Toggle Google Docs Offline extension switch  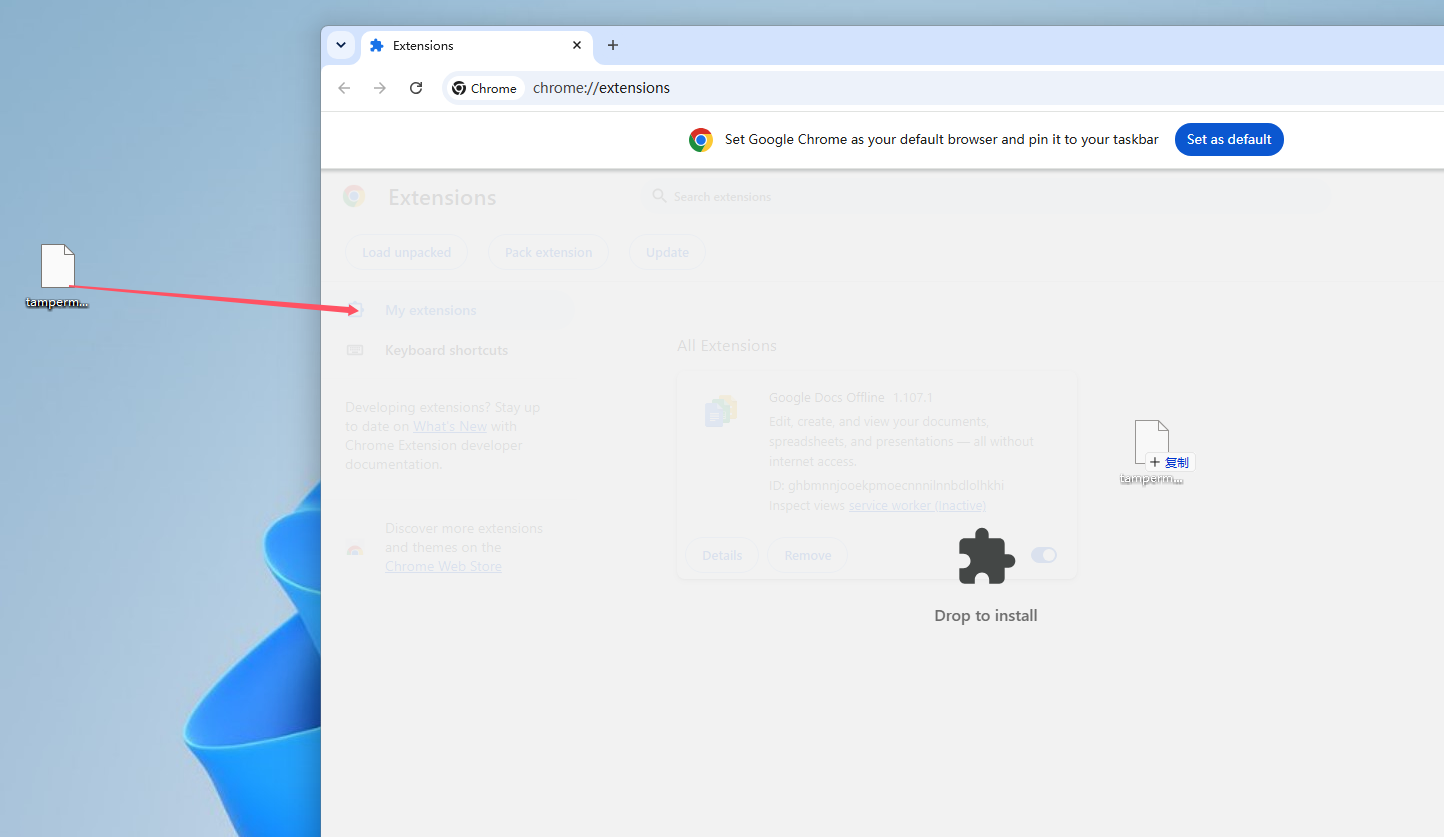1044,555
